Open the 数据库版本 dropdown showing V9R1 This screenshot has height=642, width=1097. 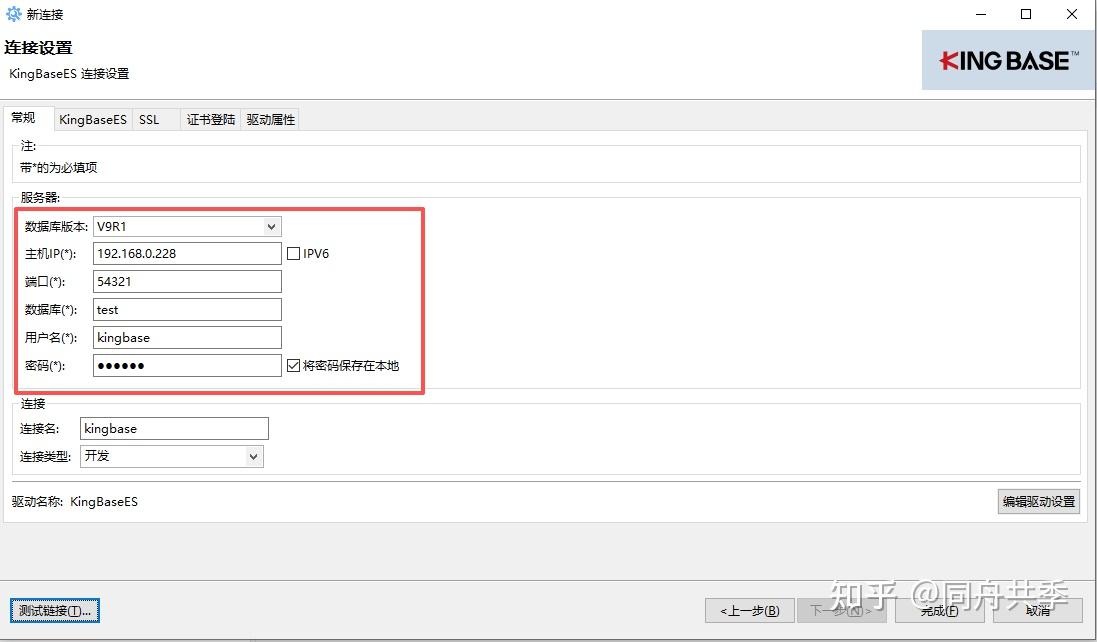point(271,226)
